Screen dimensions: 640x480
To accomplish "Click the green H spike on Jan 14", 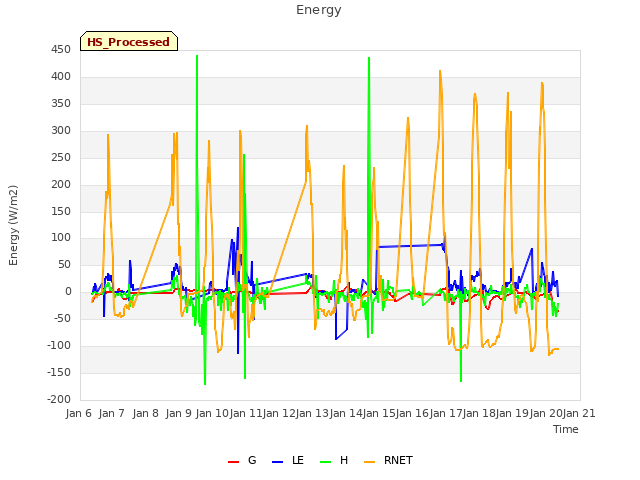I will click(369, 58).
